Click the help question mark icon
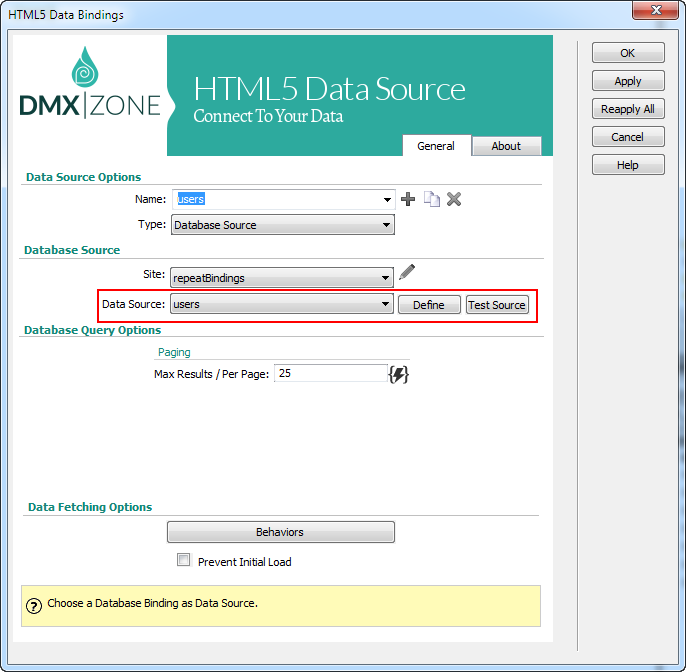 pos(34,606)
